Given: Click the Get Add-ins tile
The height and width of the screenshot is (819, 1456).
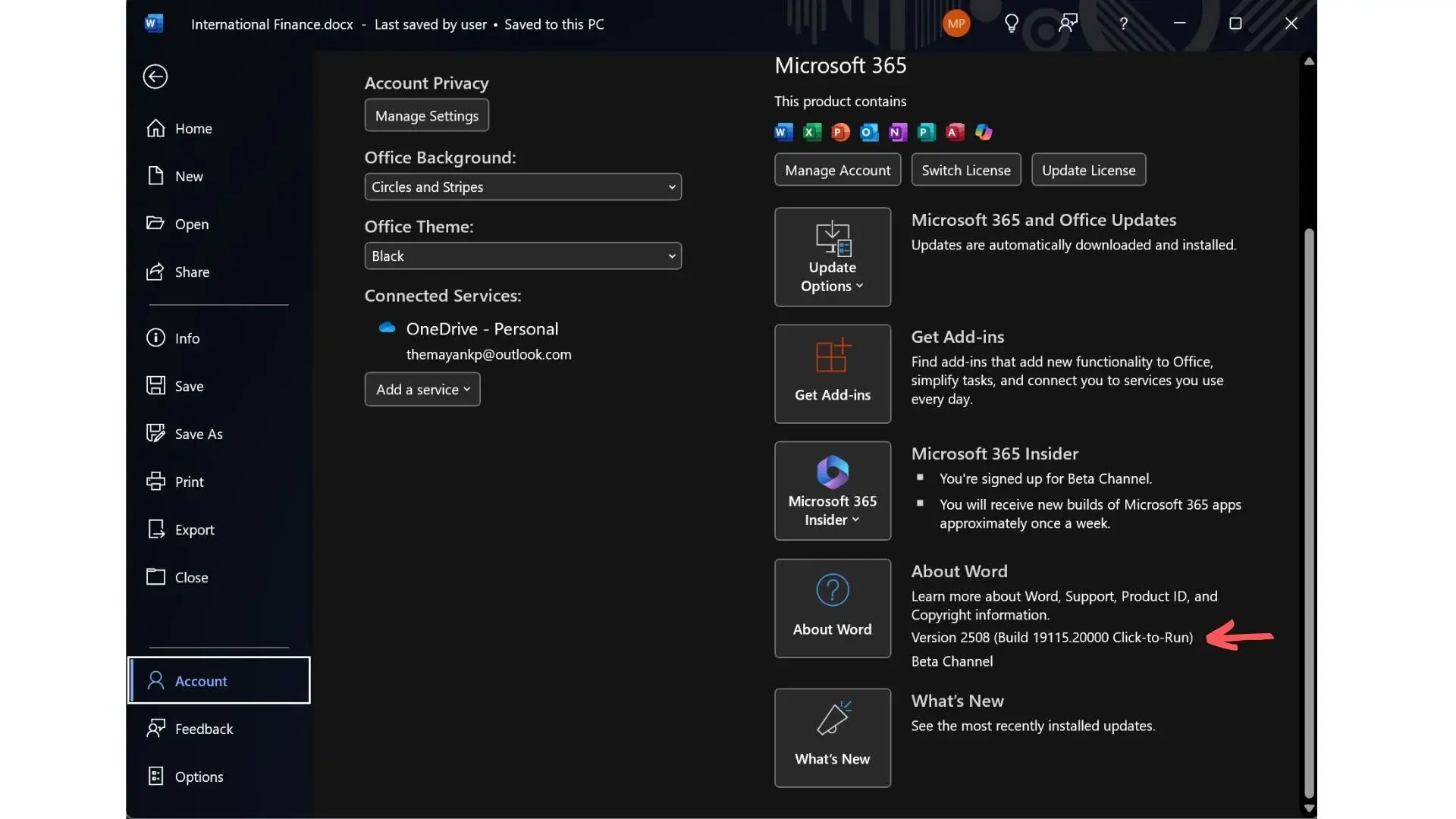Looking at the screenshot, I should [833, 374].
